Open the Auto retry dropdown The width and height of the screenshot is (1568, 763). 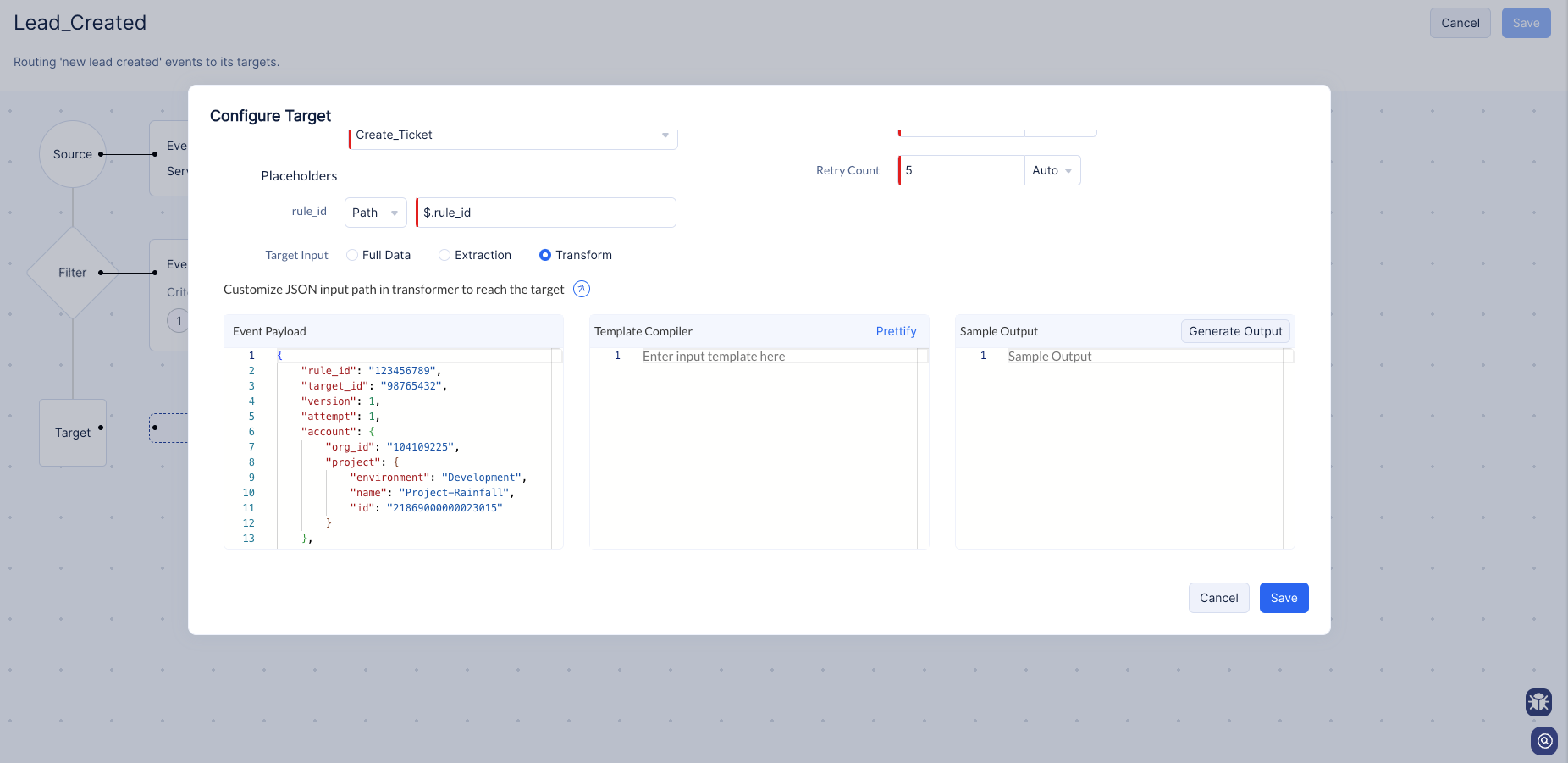(1052, 170)
